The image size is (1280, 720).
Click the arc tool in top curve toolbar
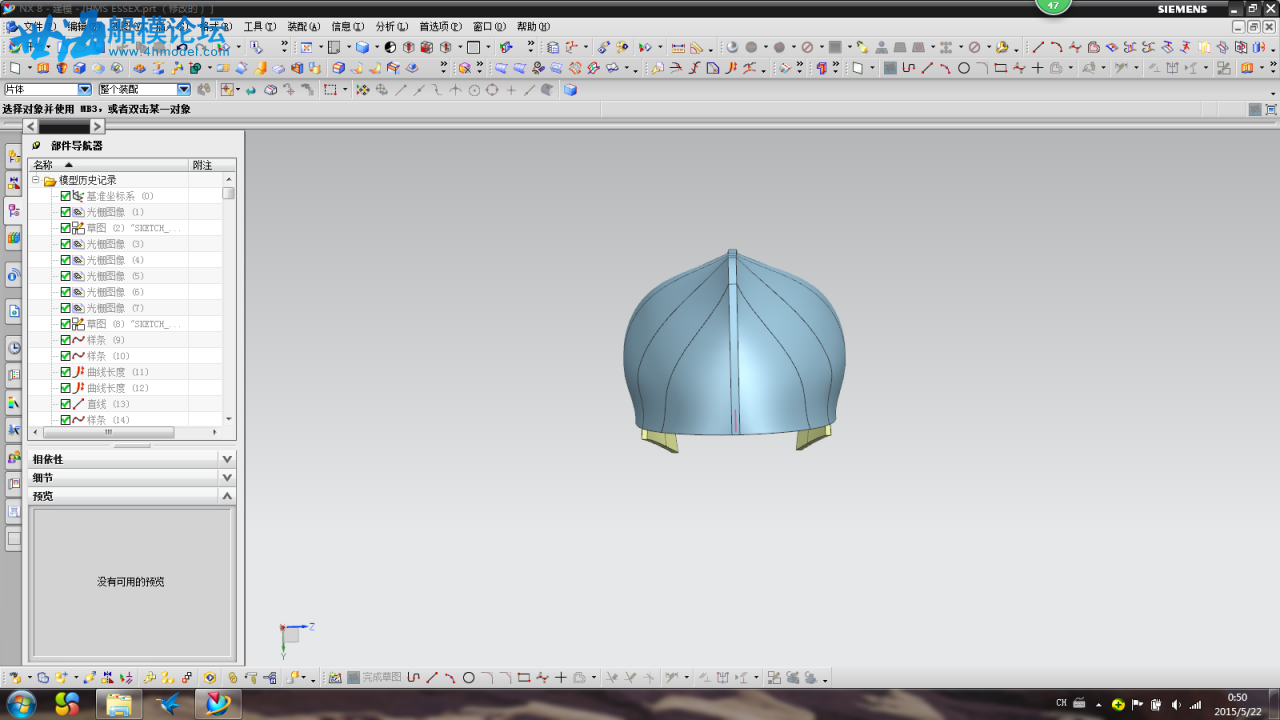1056,47
